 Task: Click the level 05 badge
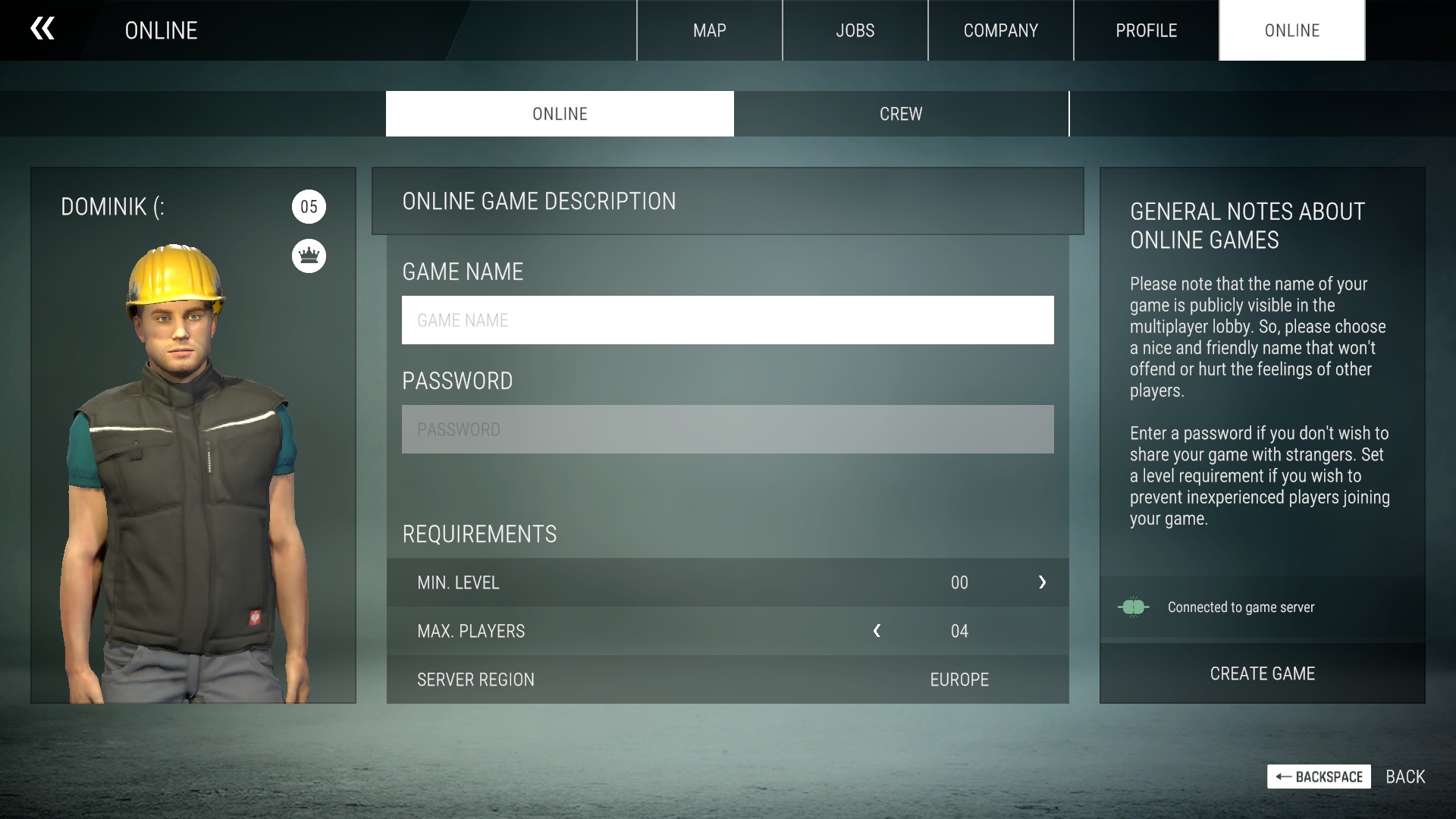tap(309, 207)
